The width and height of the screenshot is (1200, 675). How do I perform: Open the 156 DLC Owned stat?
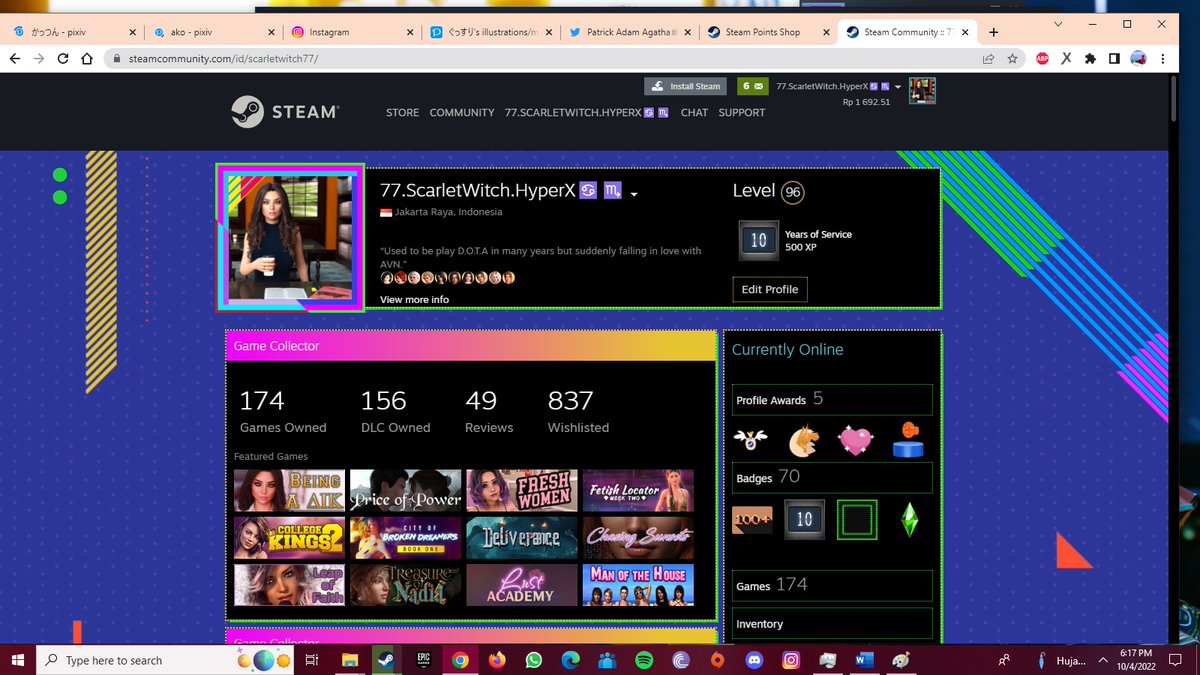point(396,411)
